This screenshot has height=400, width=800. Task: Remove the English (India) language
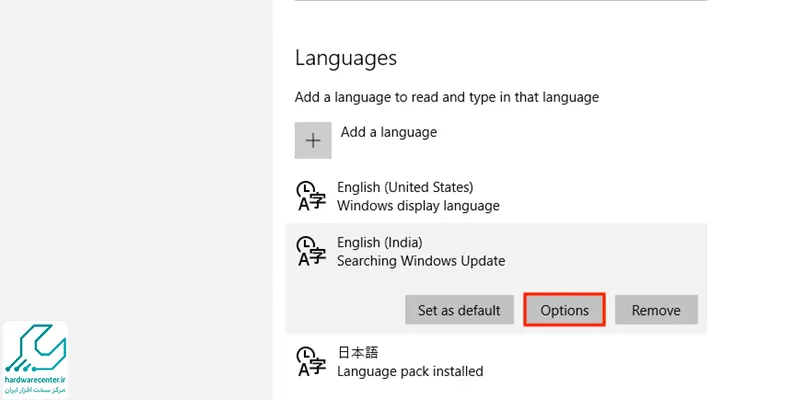pyautogui.click(x=656, y=310)
